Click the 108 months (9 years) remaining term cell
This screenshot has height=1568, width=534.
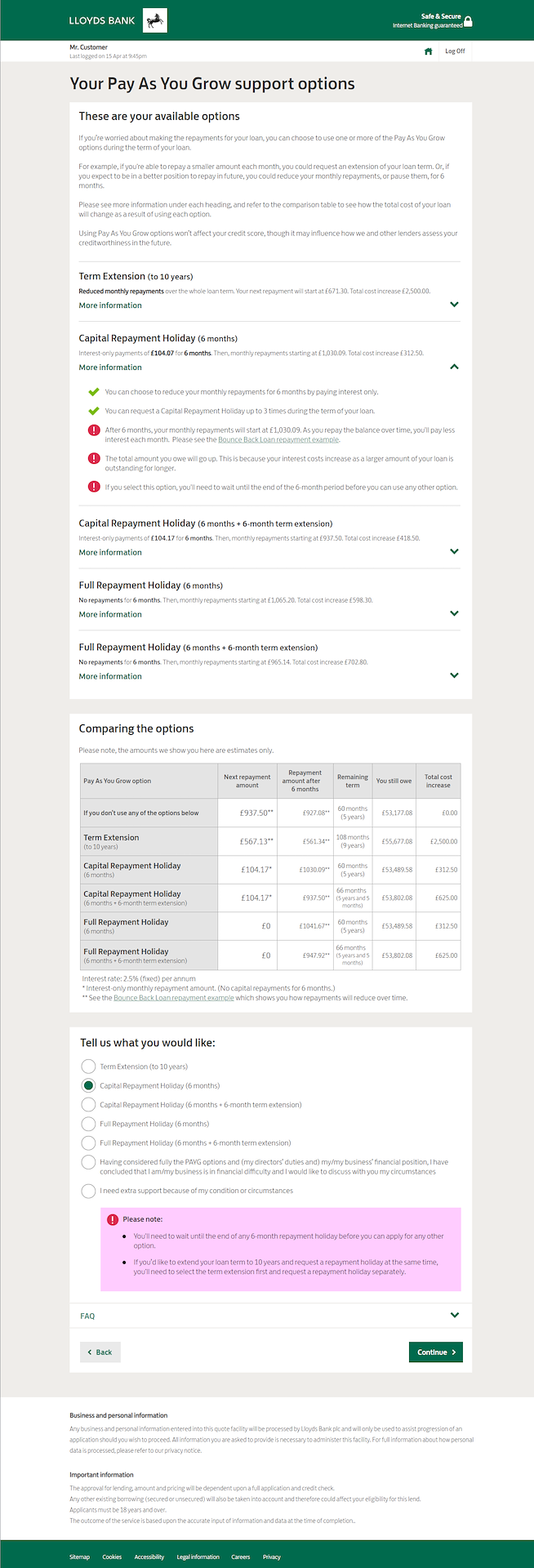(x=353, y=841)
